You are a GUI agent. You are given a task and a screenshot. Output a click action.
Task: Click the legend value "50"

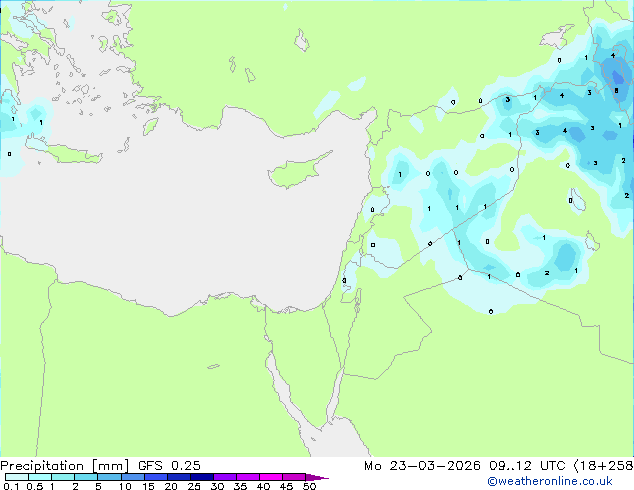(x=309, y=486)
